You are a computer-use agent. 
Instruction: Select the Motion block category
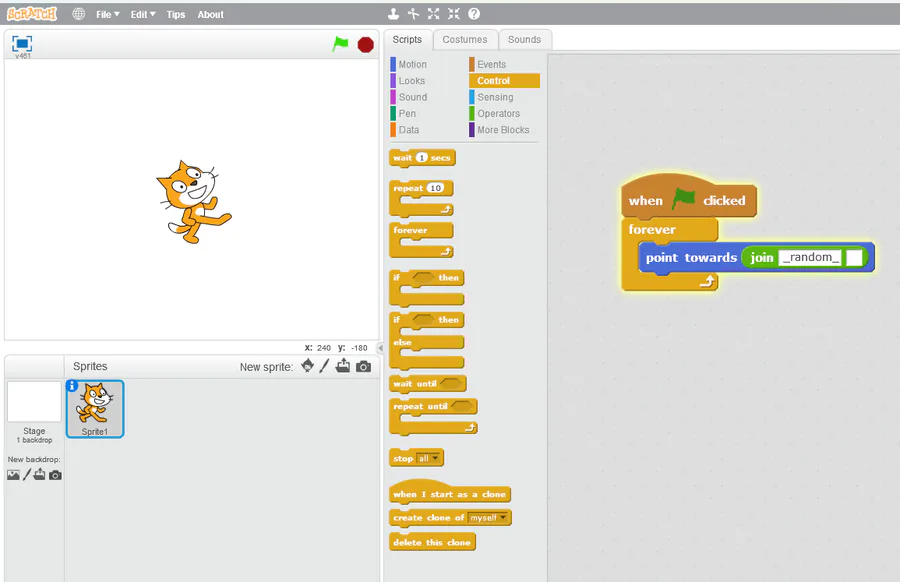coord(413,64)
